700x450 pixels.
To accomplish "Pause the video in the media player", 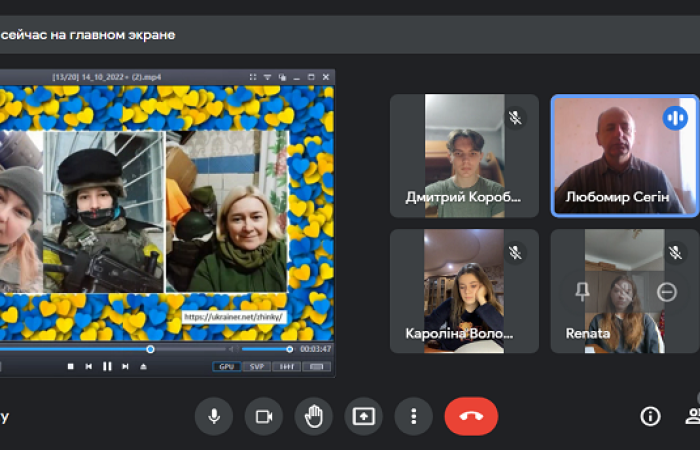I will pyautogui.click(x=106, y=367).
